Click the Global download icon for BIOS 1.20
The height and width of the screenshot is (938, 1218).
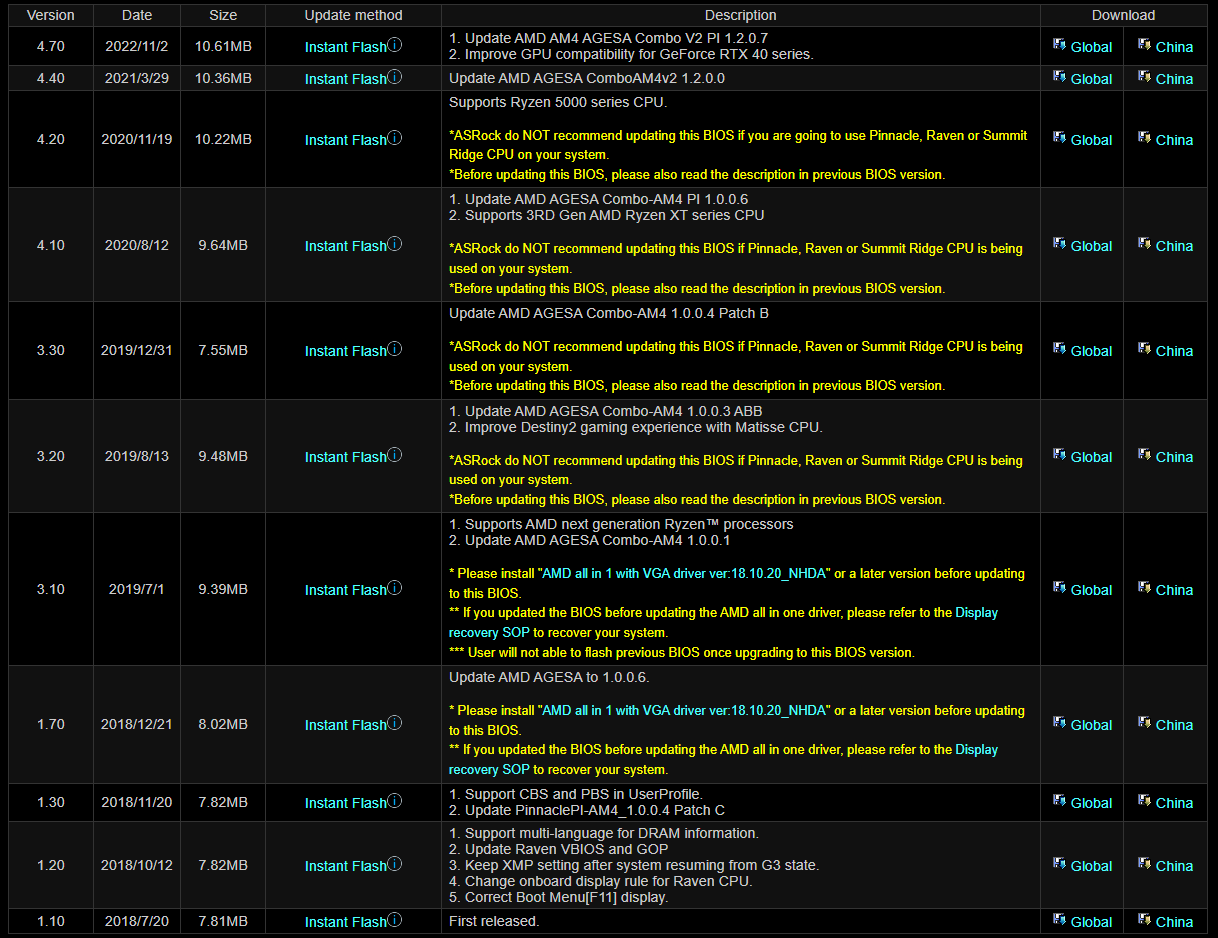pyautogui.click(x=1059, y=864)
